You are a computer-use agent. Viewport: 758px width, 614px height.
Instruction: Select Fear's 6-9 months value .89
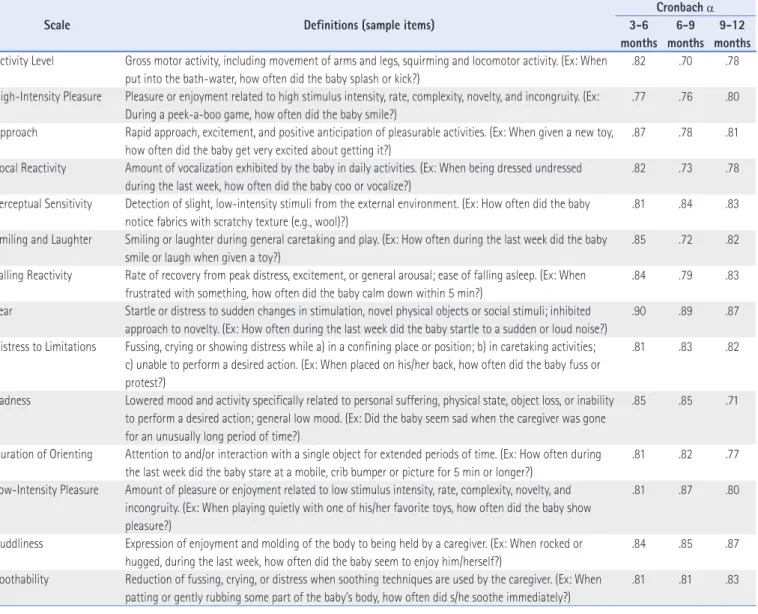pyautogui.click(x=685, y=311)
